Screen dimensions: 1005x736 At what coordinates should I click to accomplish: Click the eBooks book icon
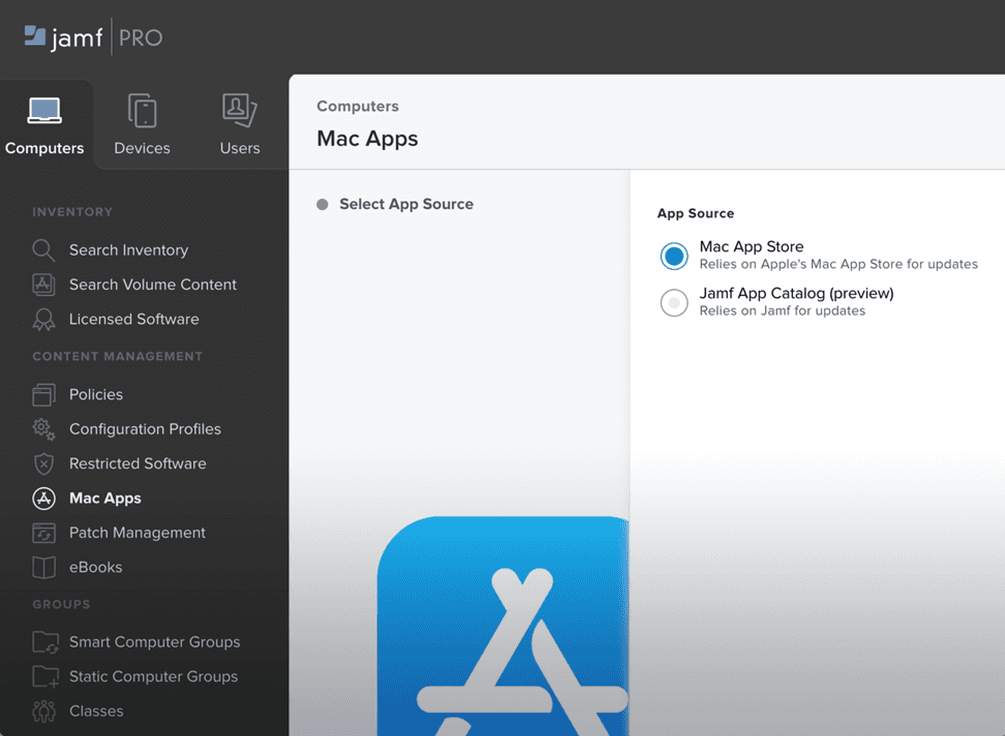44,567
